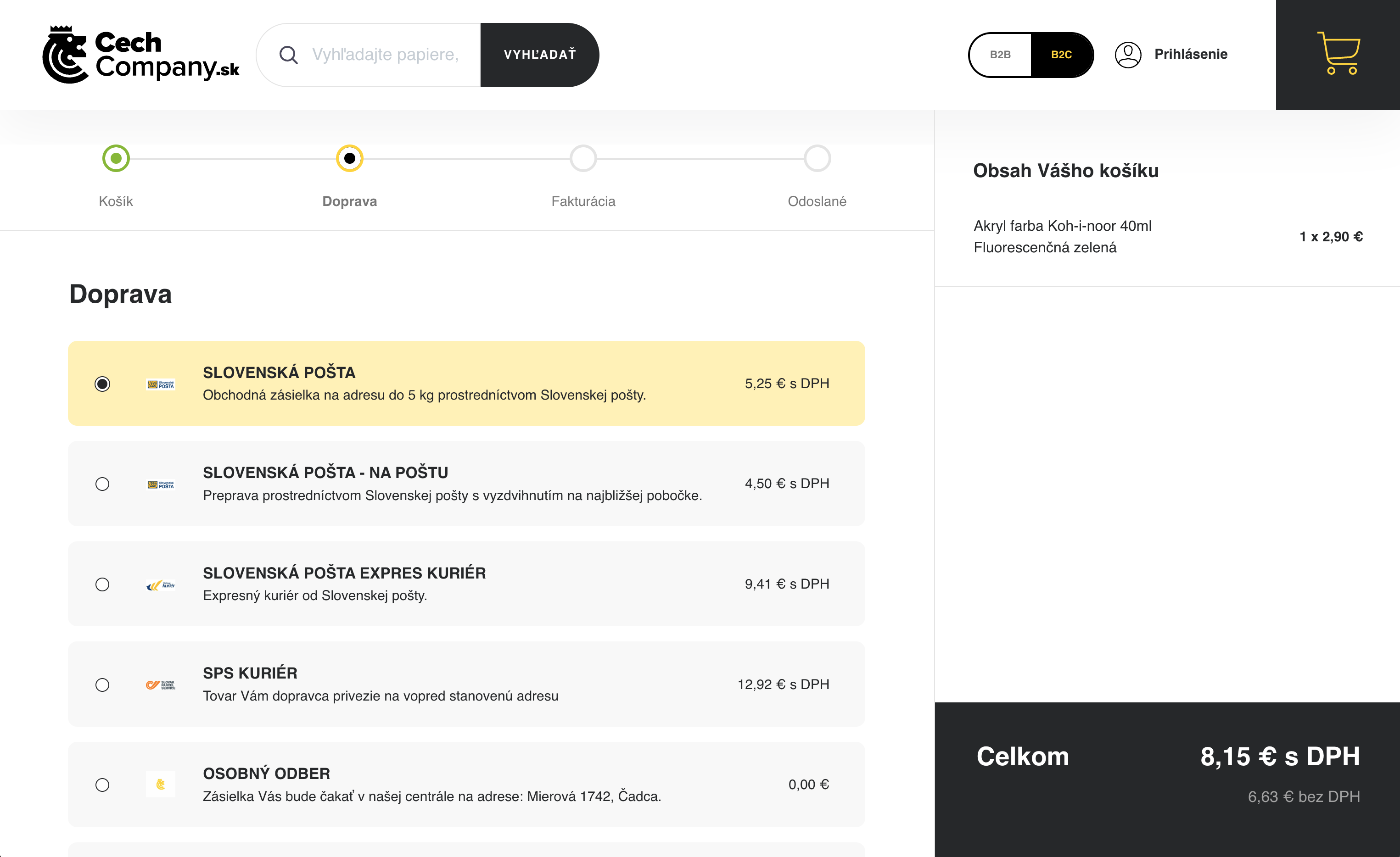Go back to Košík step
This screenshot has height=857, width=1400.
click(116, 158)
